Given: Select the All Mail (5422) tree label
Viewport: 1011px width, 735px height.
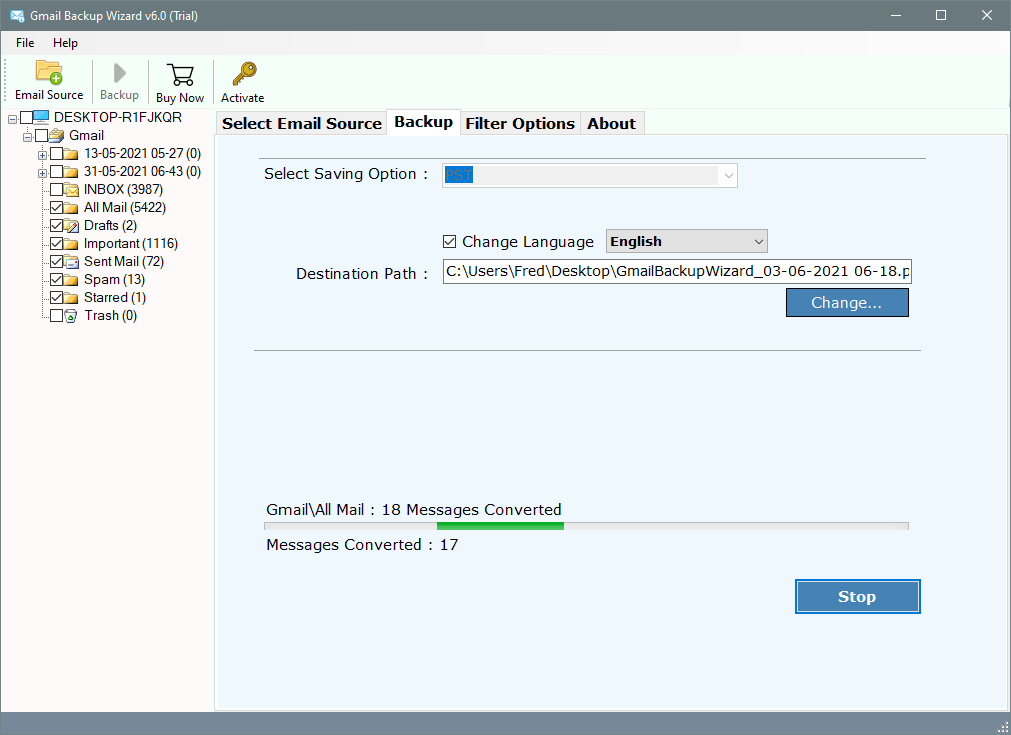Looking at the screenshot, I should [125, 208].
